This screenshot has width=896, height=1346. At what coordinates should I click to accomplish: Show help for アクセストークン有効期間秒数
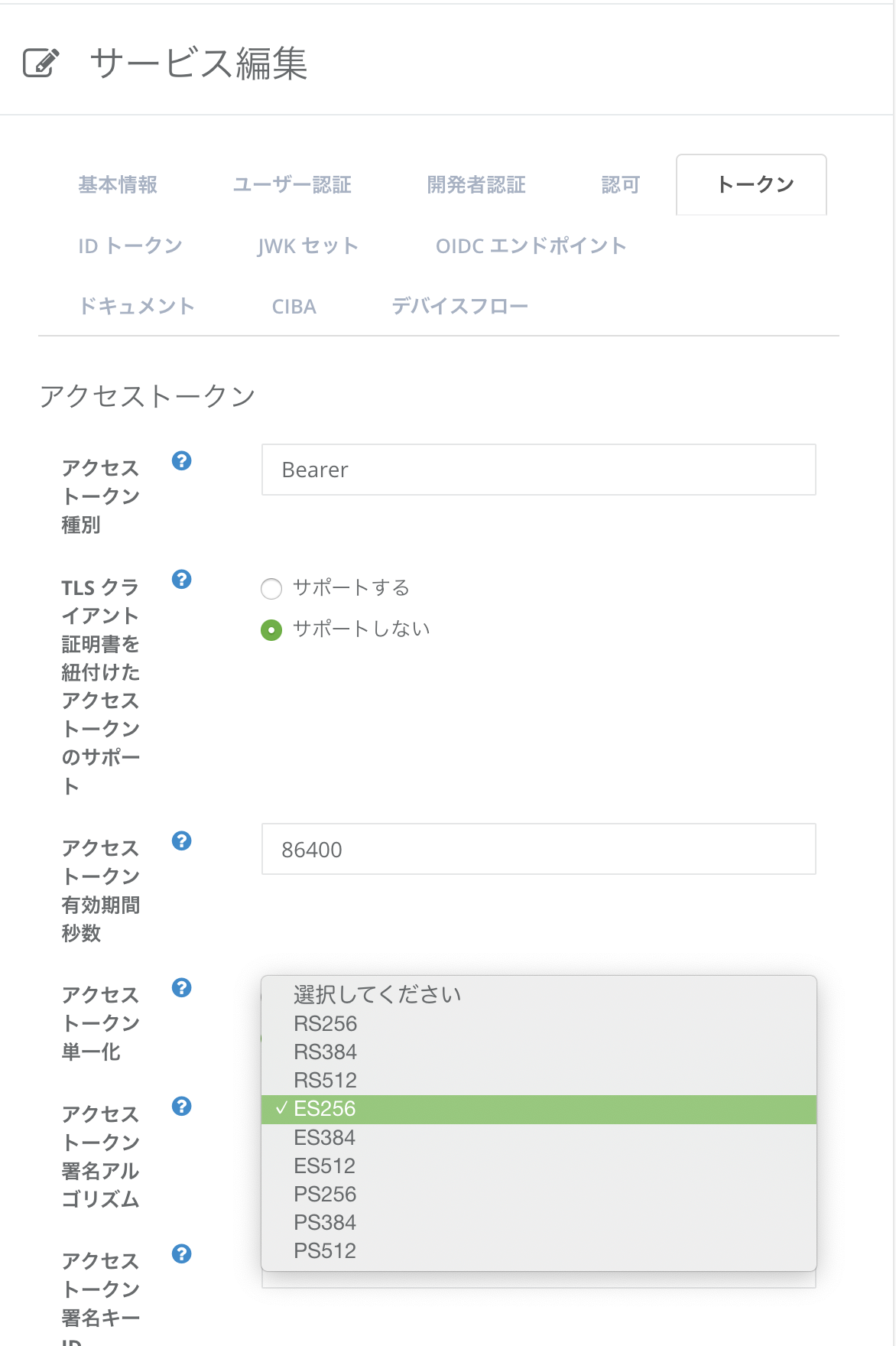click(181, 840)
